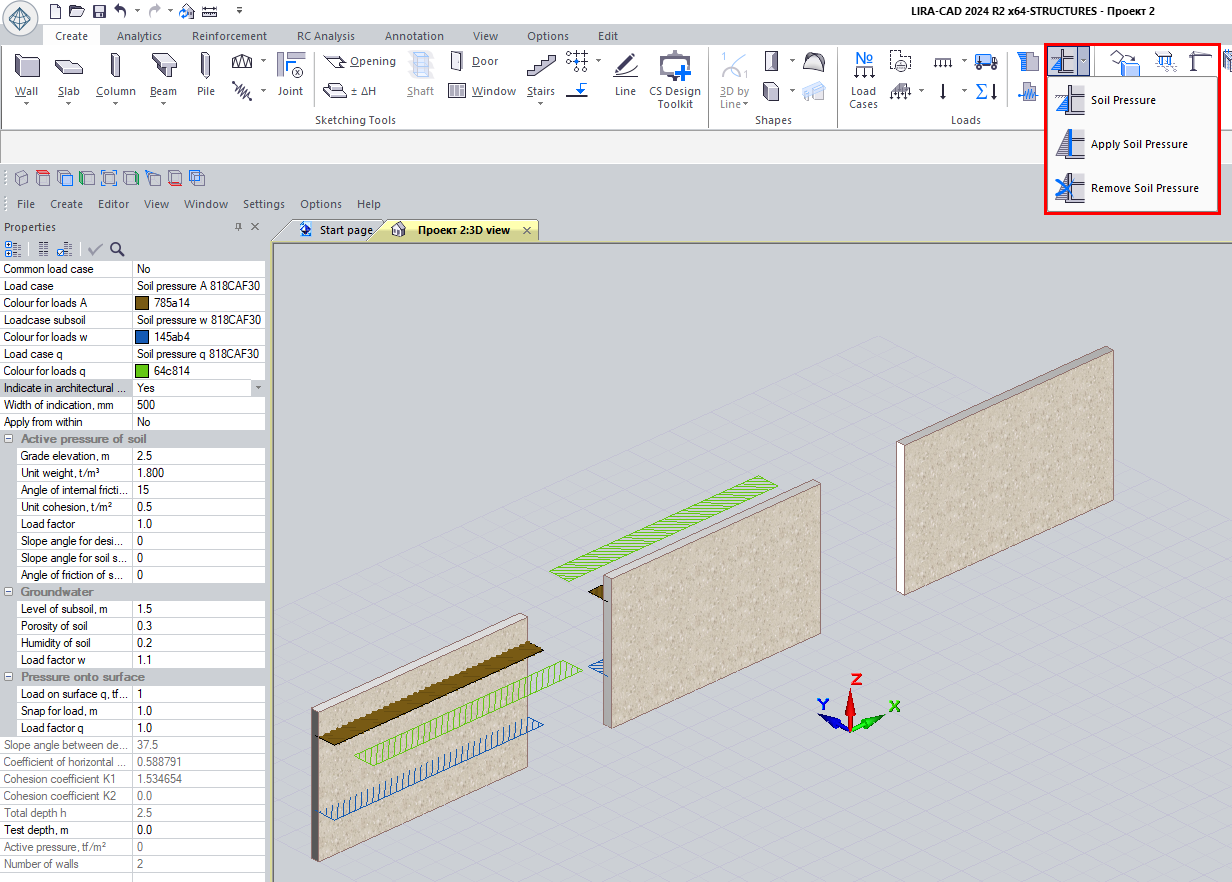Click the Opening tool
1232x882 pixels.
361,62
